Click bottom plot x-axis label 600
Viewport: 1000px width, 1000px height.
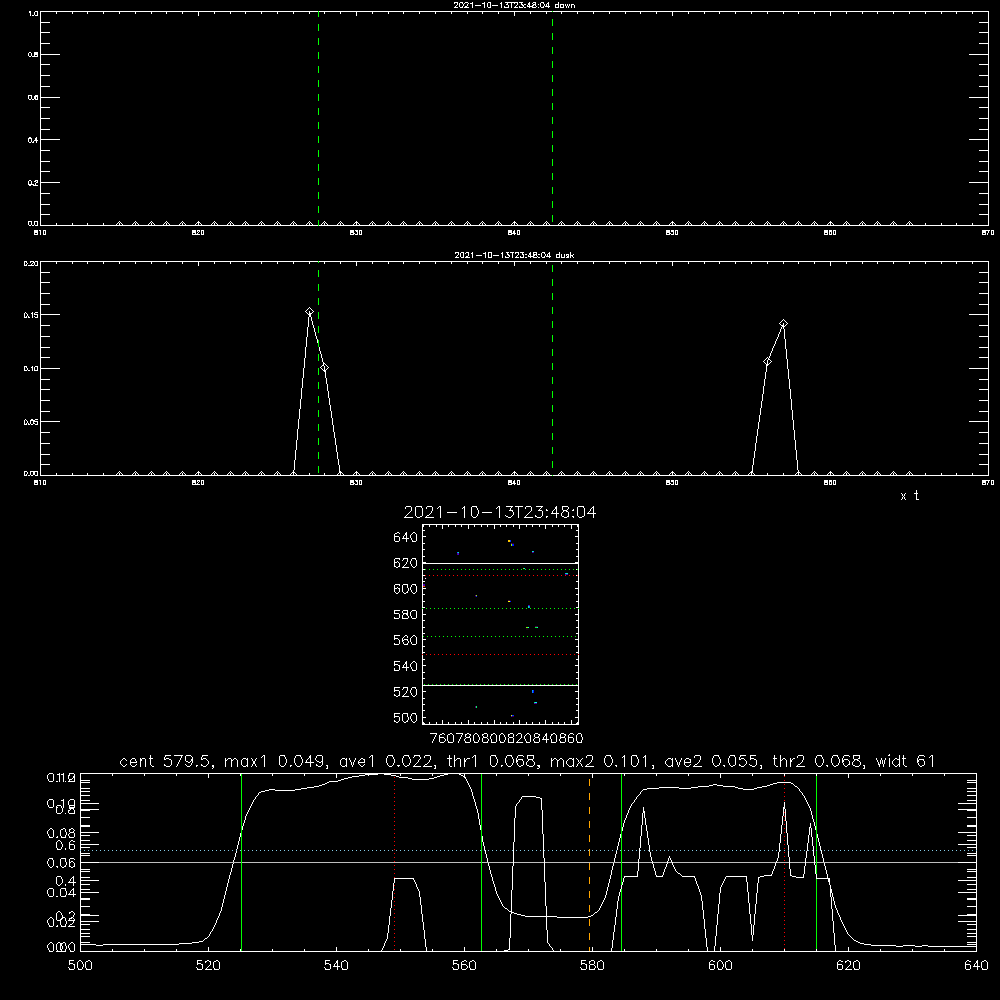pos(720,966)
